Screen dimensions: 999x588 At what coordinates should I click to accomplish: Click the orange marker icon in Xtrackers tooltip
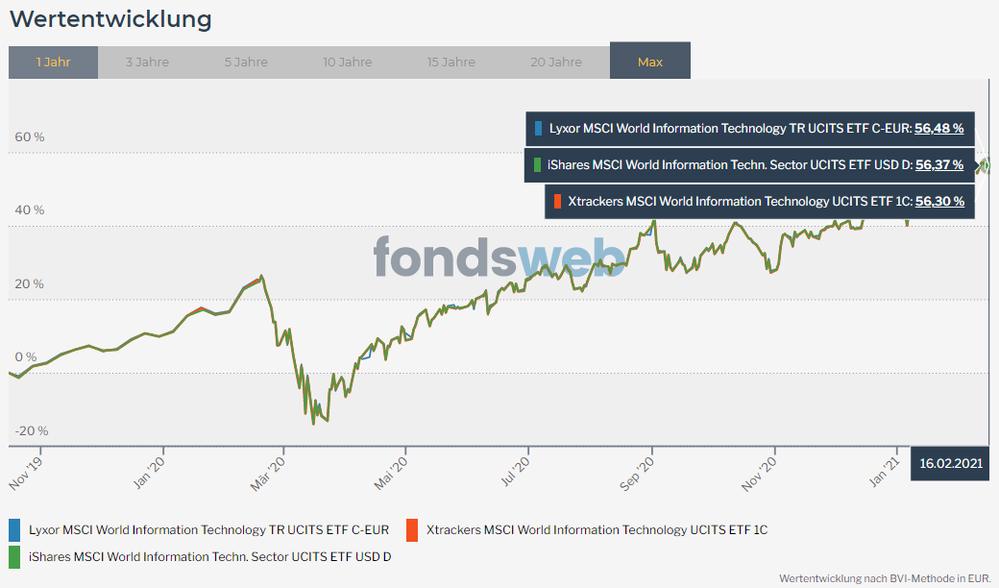[556, 201]
